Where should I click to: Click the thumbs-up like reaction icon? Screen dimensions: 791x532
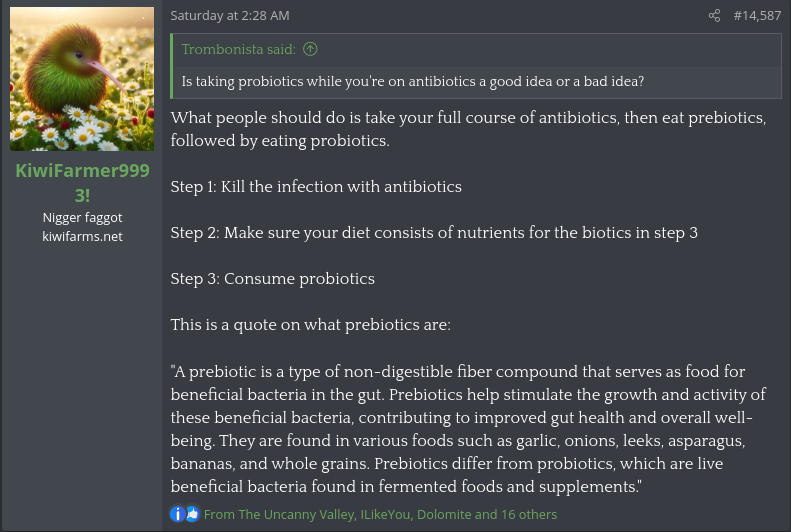point(193,514)
